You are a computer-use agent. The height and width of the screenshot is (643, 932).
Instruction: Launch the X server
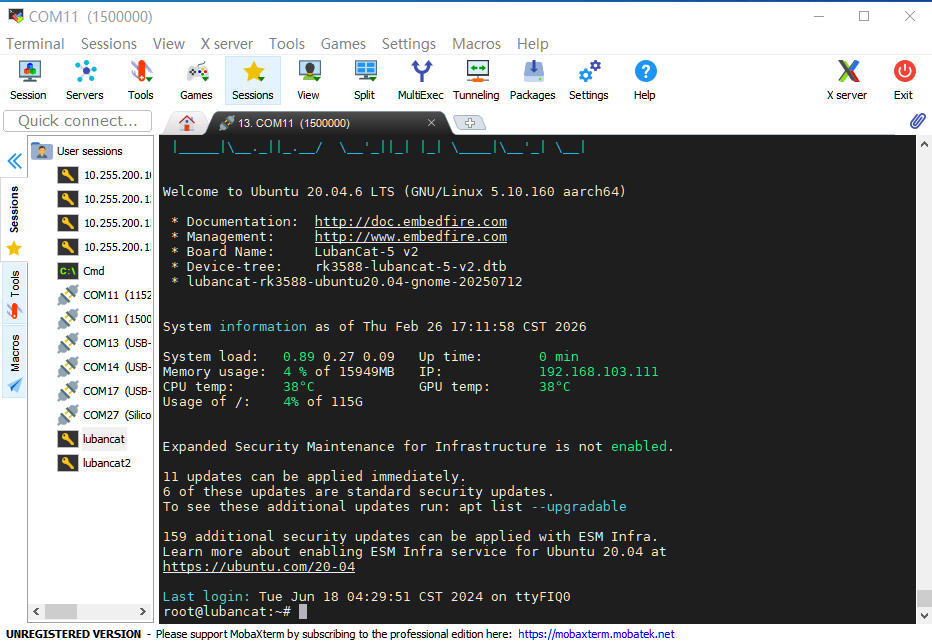(846, 80)
